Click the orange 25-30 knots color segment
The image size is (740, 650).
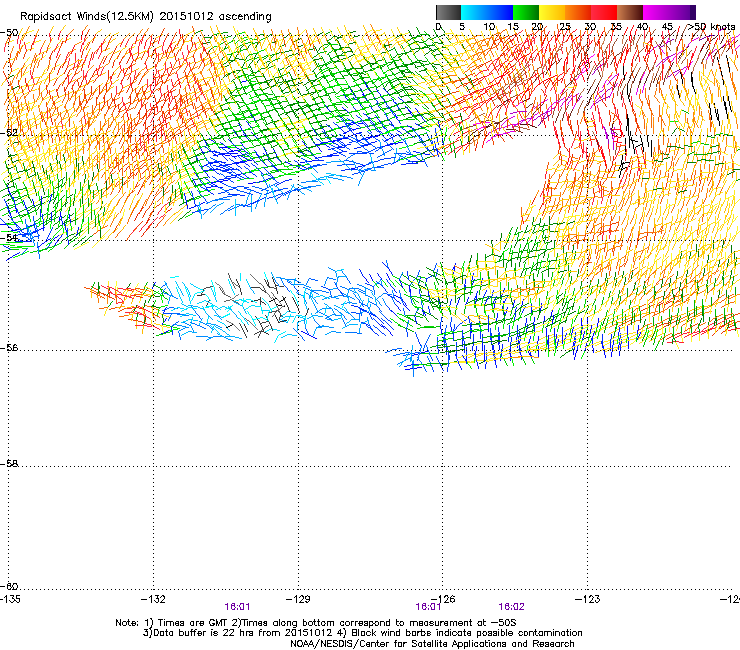pyautogui.click(x=578, y=12)
